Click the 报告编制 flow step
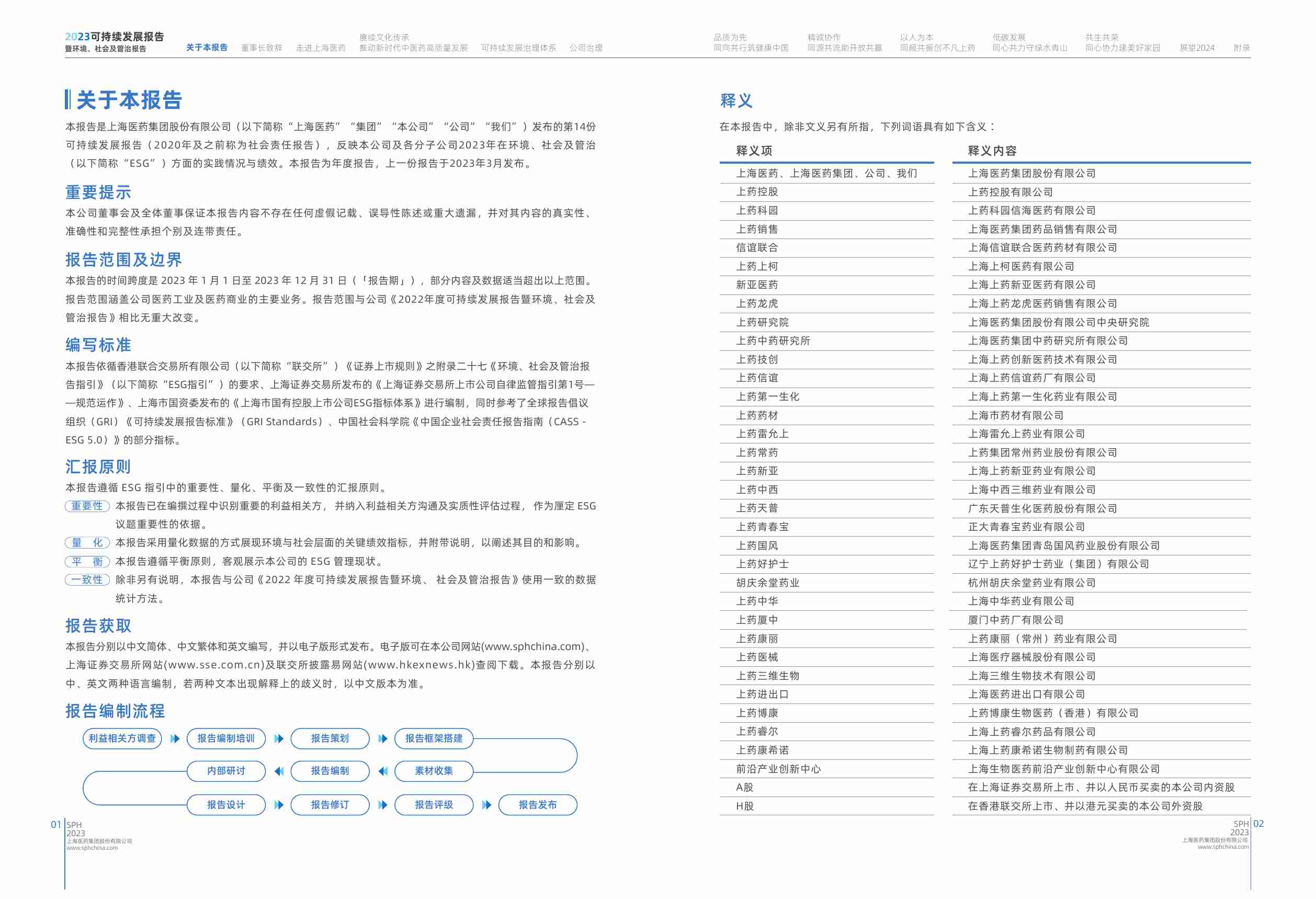The image size is (1316, 899). 330,771
